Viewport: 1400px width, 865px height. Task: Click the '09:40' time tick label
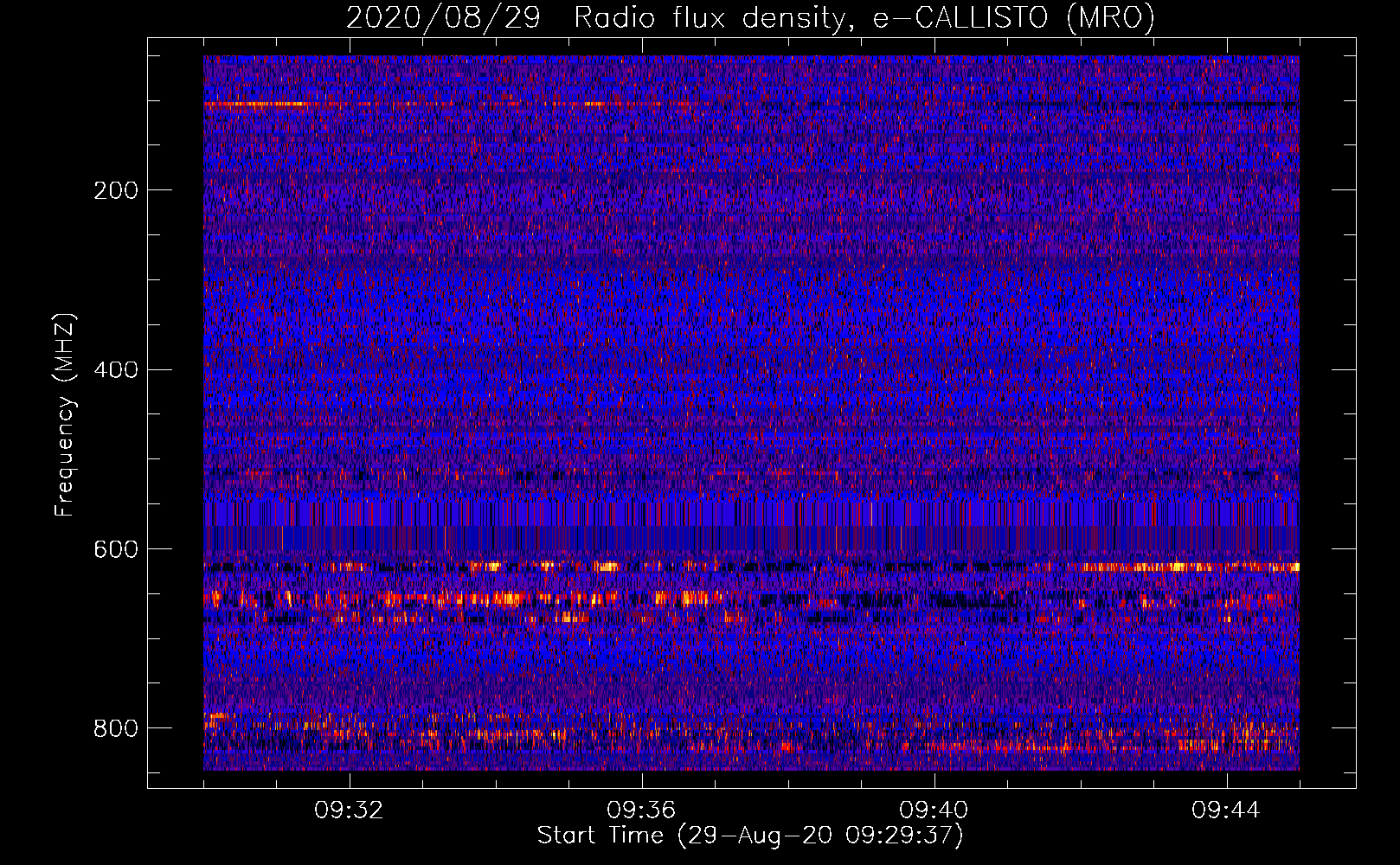click(934, 811)
